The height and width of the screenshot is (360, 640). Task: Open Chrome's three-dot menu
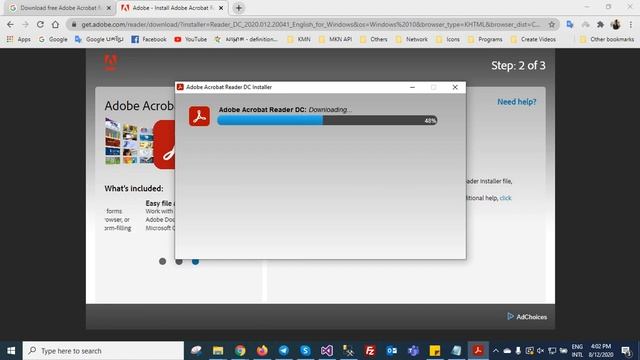(x=631, y=24)
